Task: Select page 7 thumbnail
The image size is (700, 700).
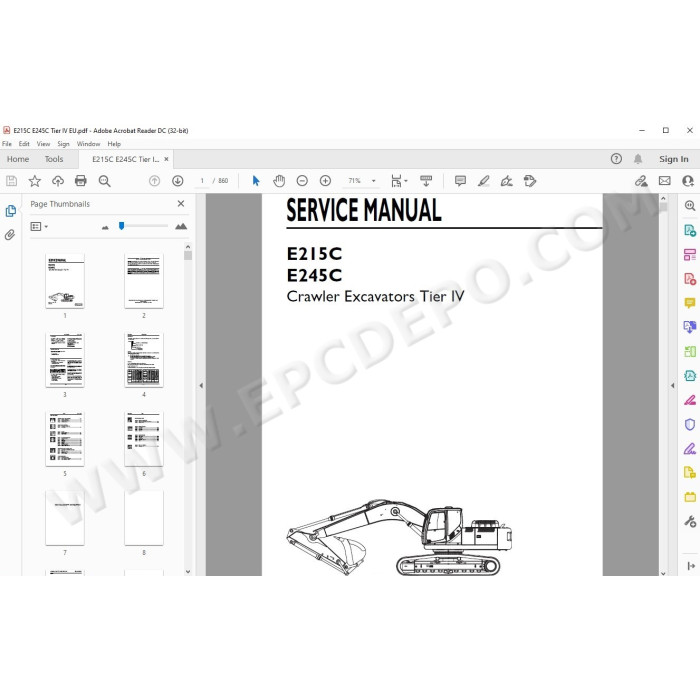Action: pyautogui.click(x=65, y=518)
